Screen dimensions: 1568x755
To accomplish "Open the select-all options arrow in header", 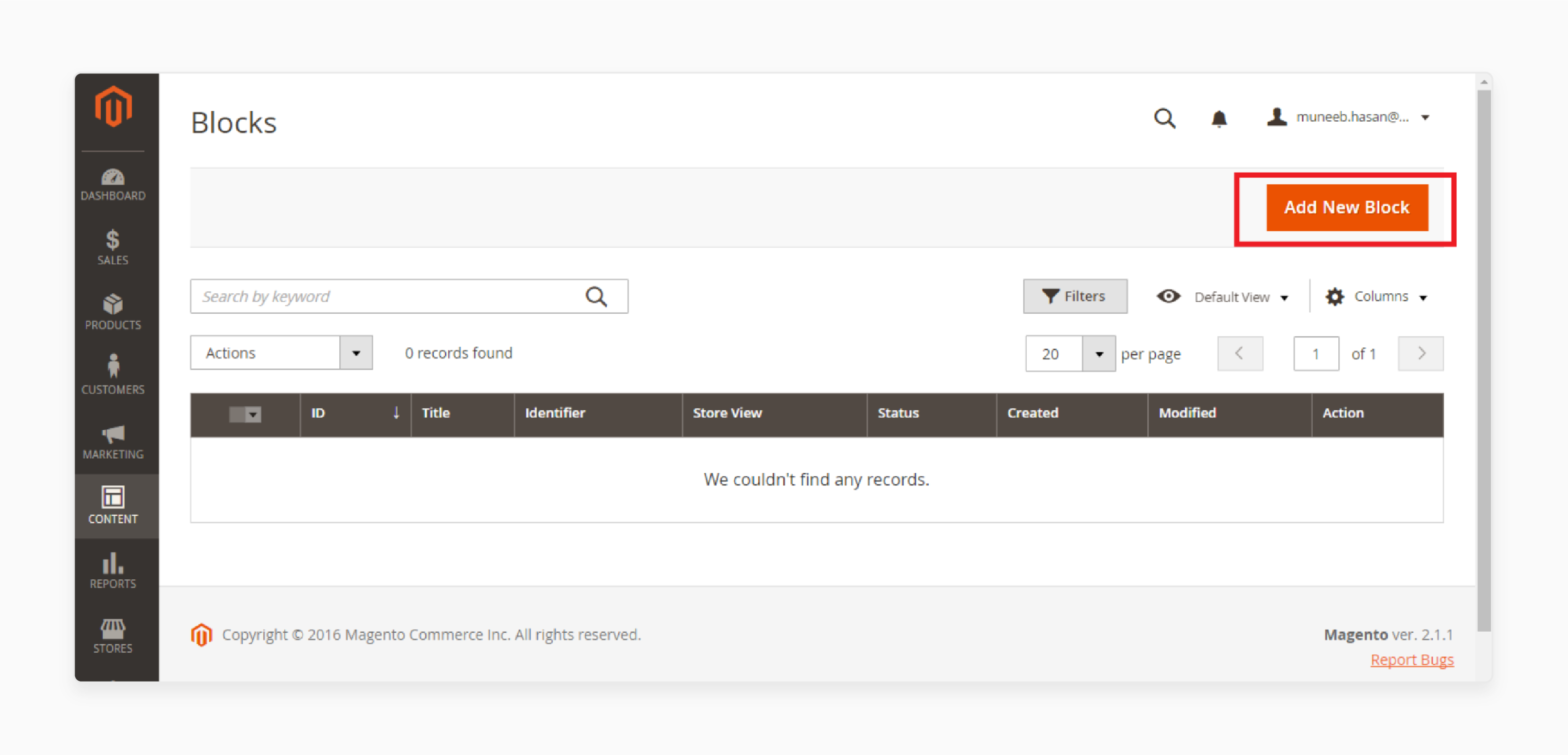I will (253, 414).
